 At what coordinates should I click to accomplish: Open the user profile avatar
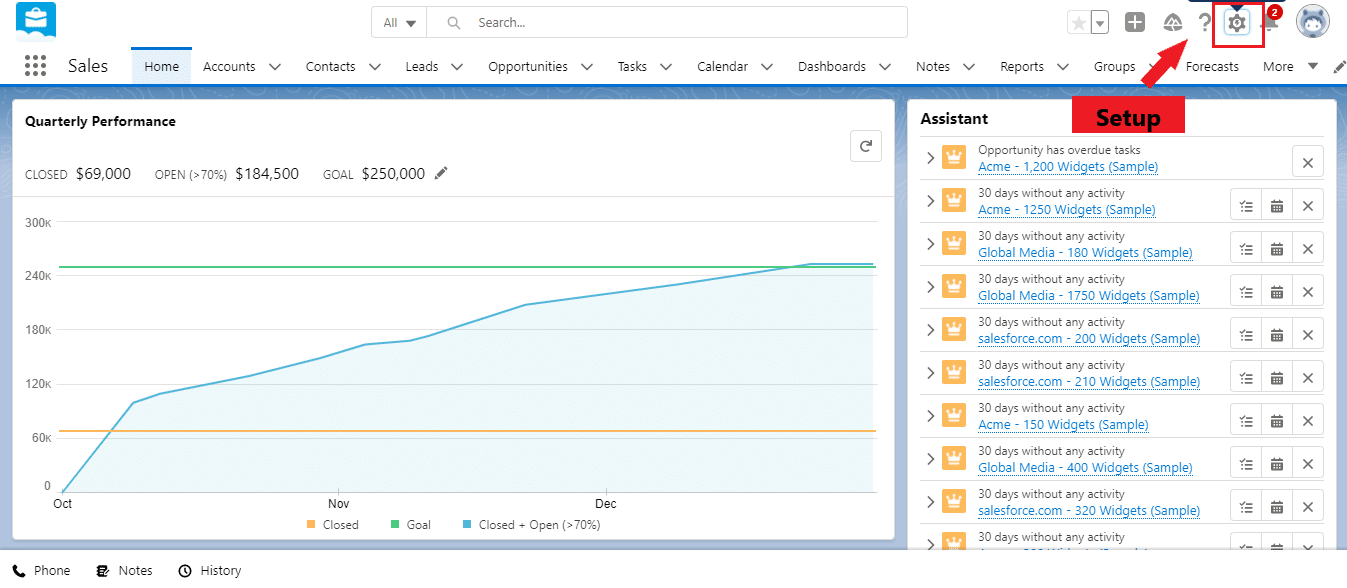tap(1312, 22)
